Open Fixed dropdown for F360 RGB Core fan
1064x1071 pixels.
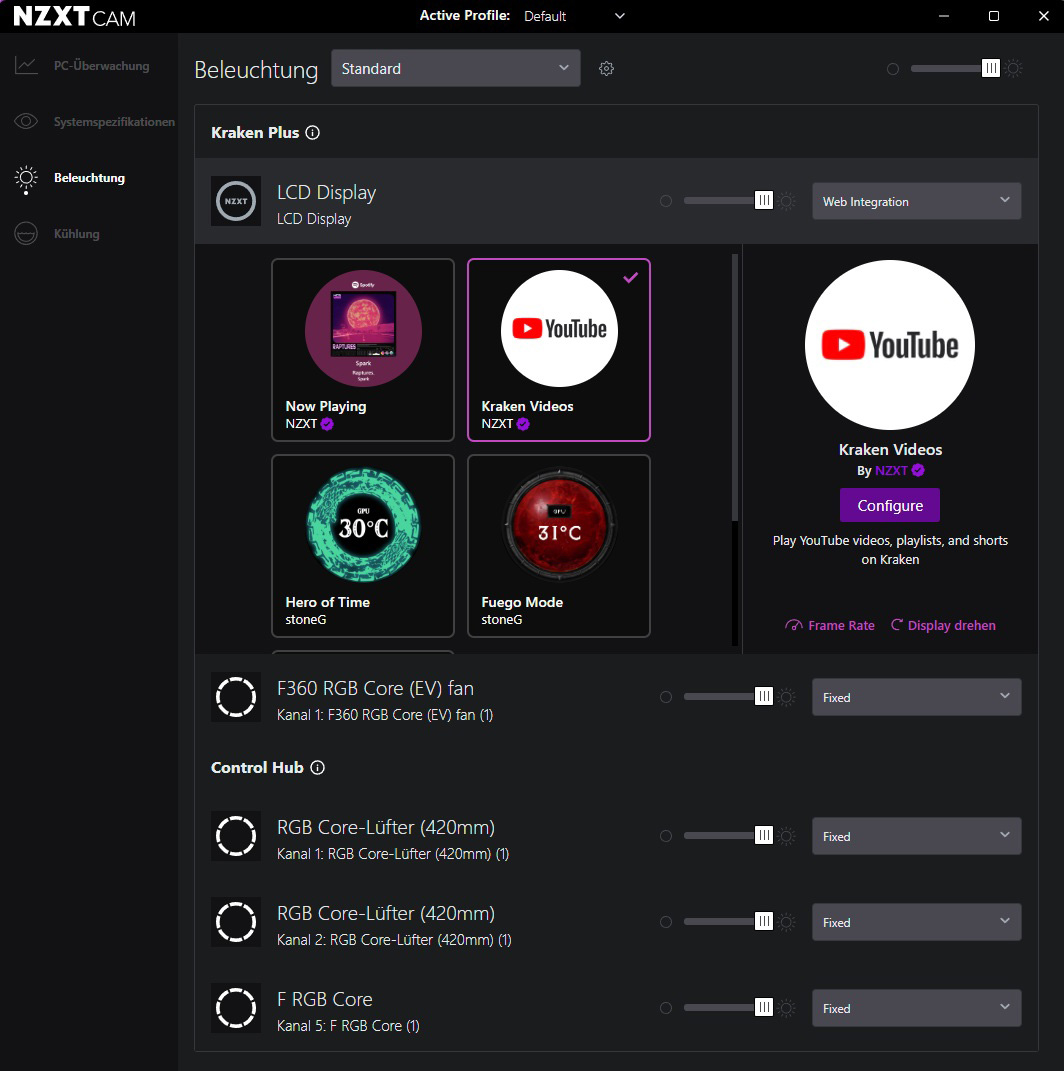point(916,697)
